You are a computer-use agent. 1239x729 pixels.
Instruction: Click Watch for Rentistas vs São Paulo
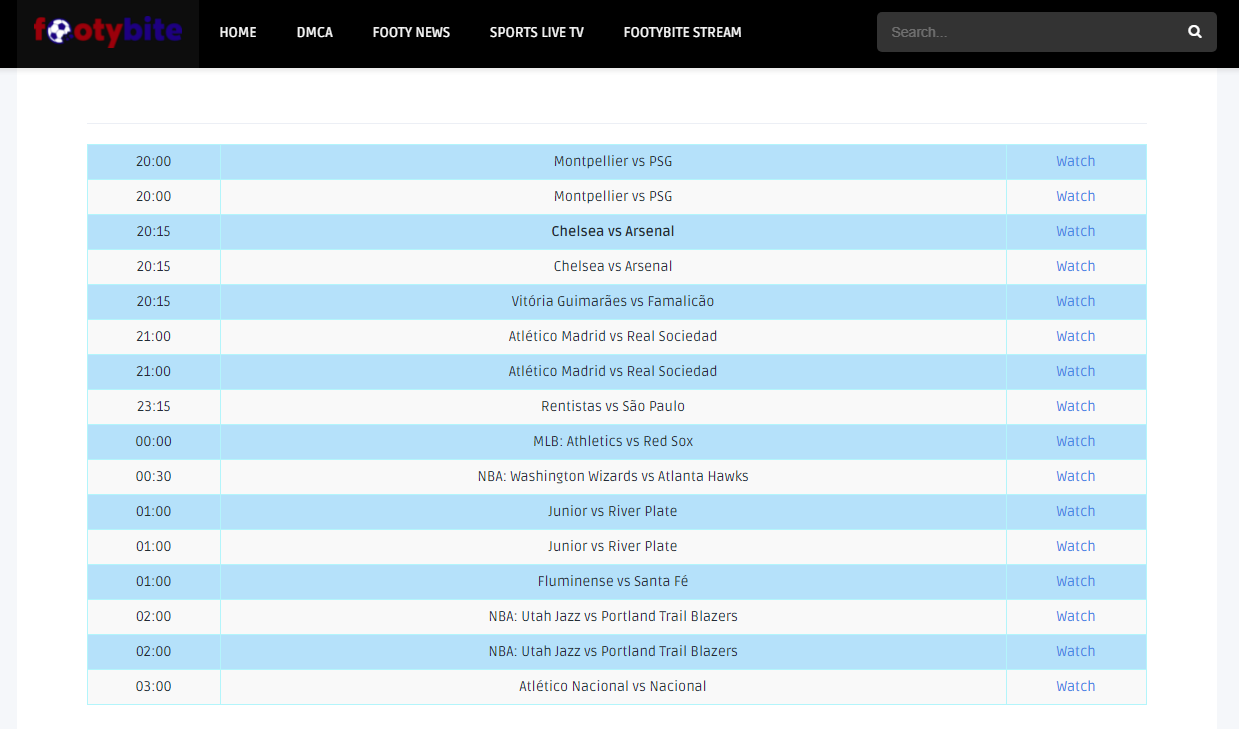[x=1075, y=406]
